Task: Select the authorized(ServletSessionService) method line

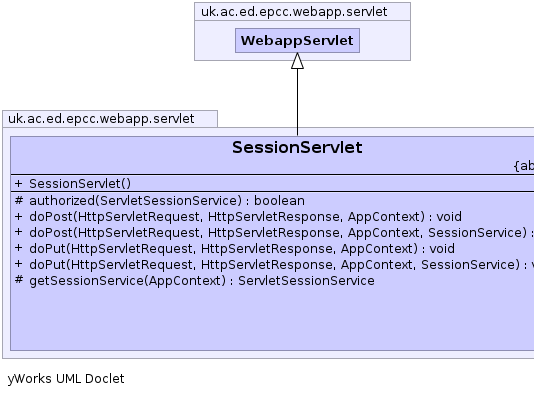Action: pos(167,201)
